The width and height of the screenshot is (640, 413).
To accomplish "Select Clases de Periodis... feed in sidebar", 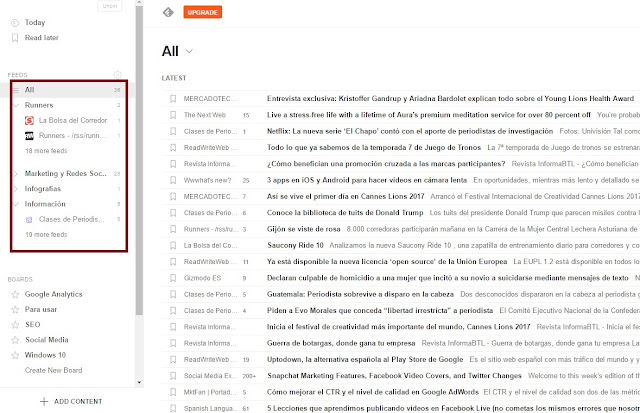I will 71,219.
